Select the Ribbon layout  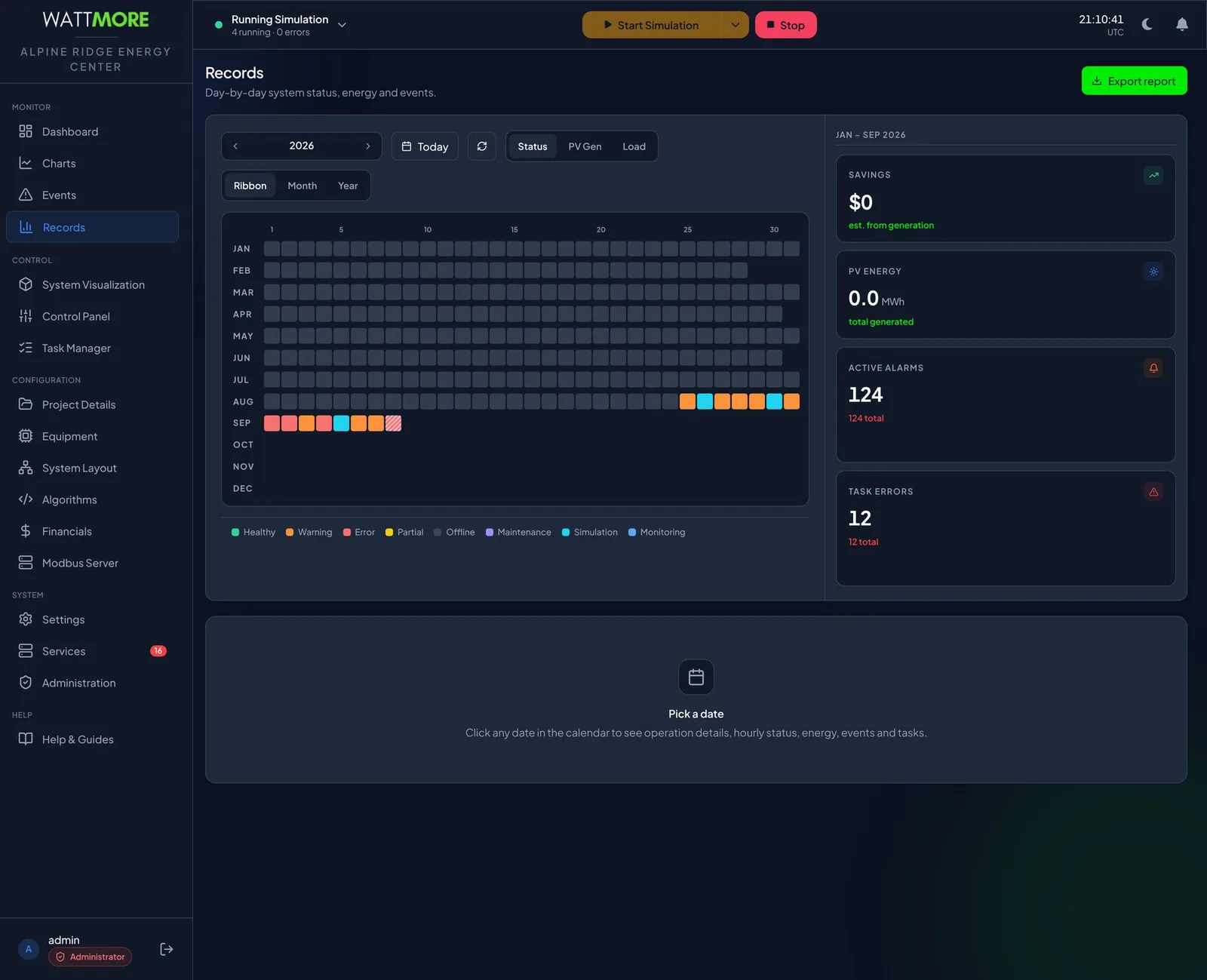click(250, 186)
